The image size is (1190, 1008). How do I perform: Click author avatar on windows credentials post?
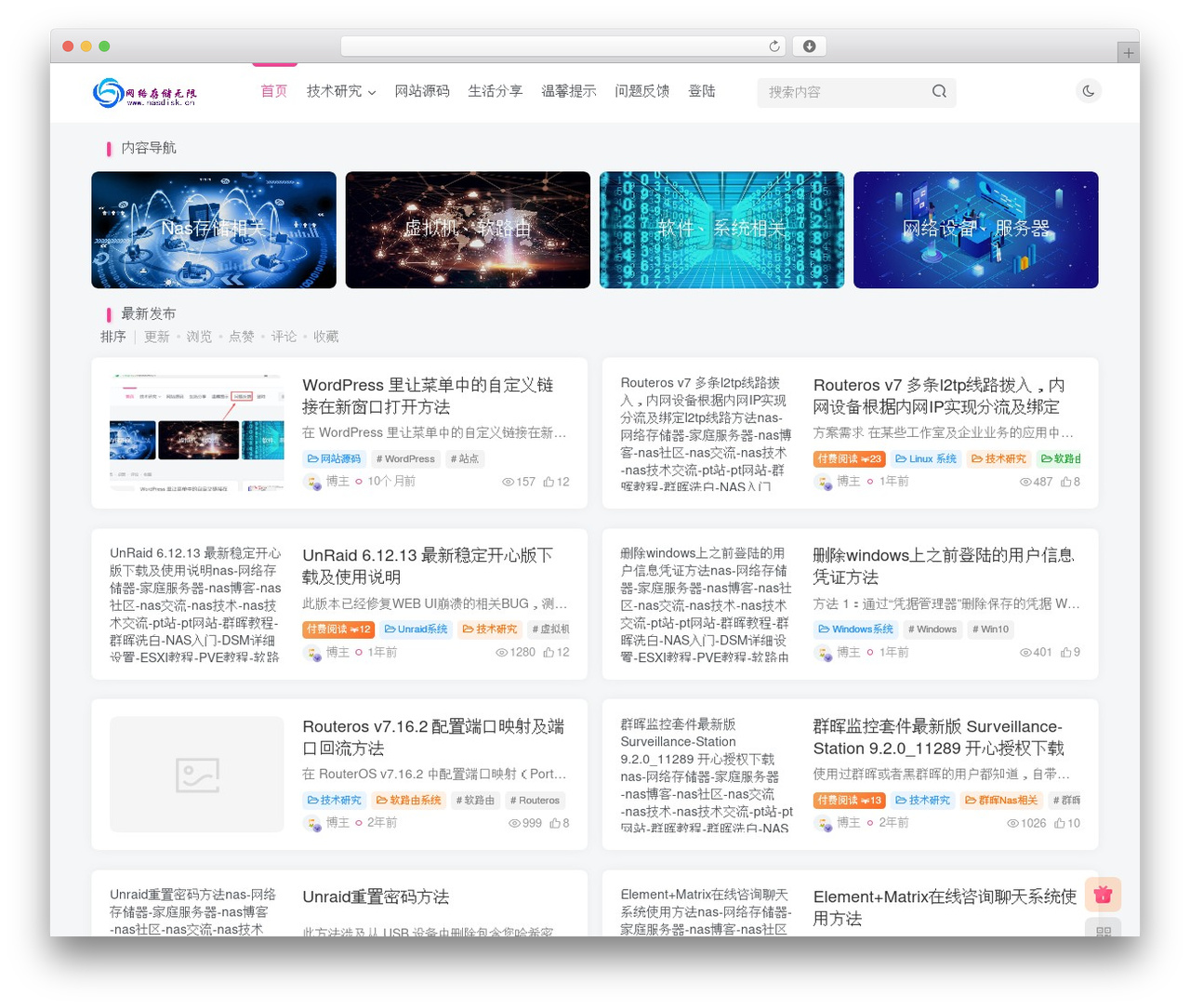coord(823,653)
